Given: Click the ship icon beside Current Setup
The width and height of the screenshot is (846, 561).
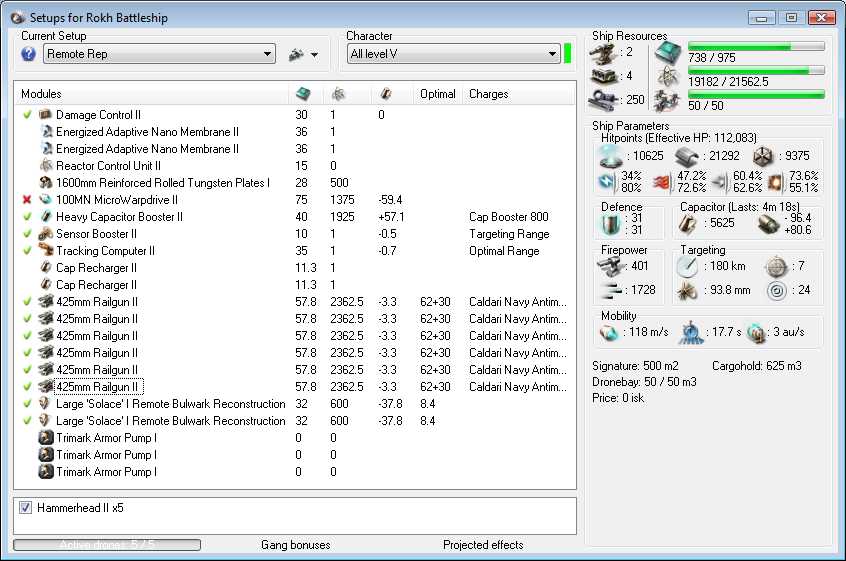Looking at the screenshot, I should pyautogui.click(x=295, y=54).
